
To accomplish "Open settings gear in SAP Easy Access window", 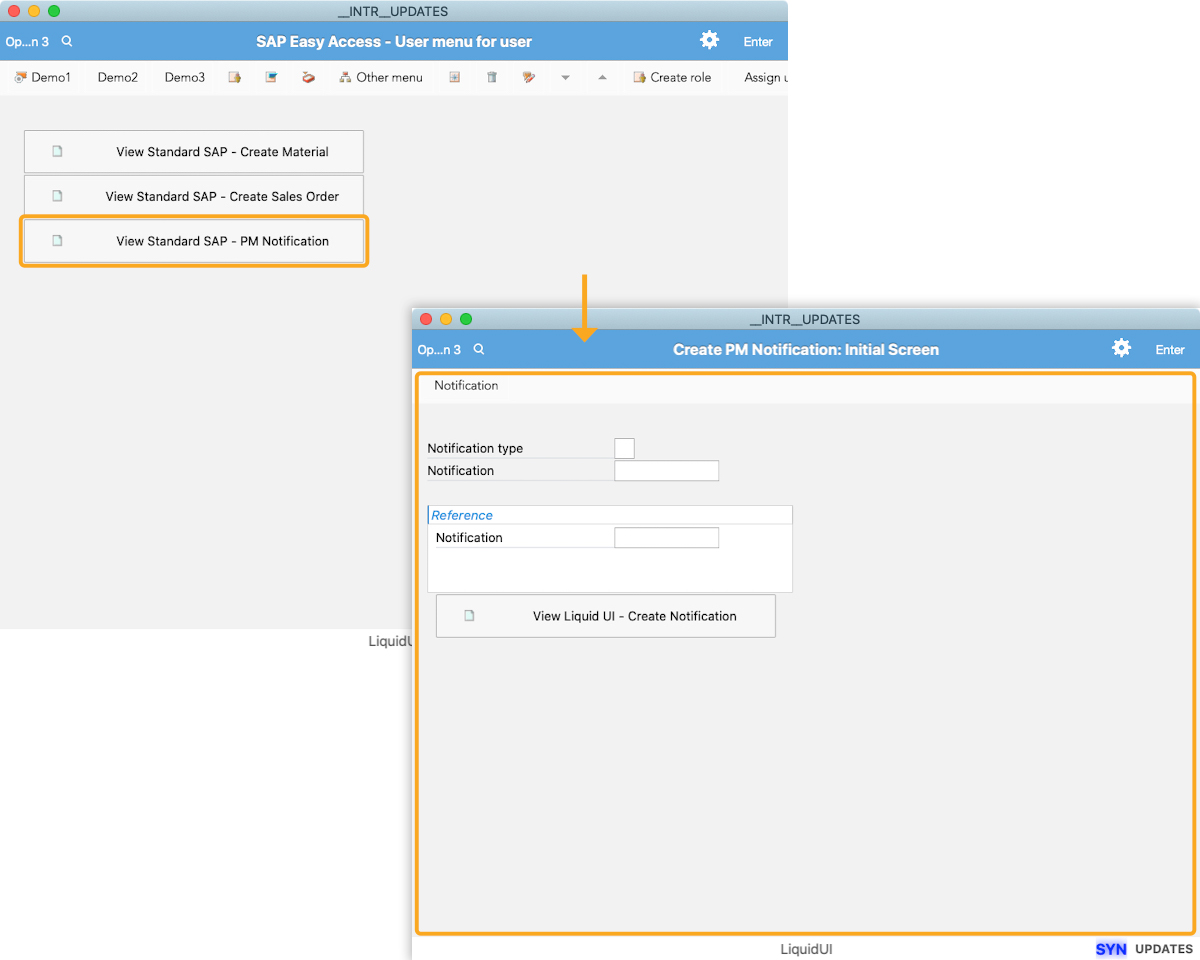I will 709,40.
